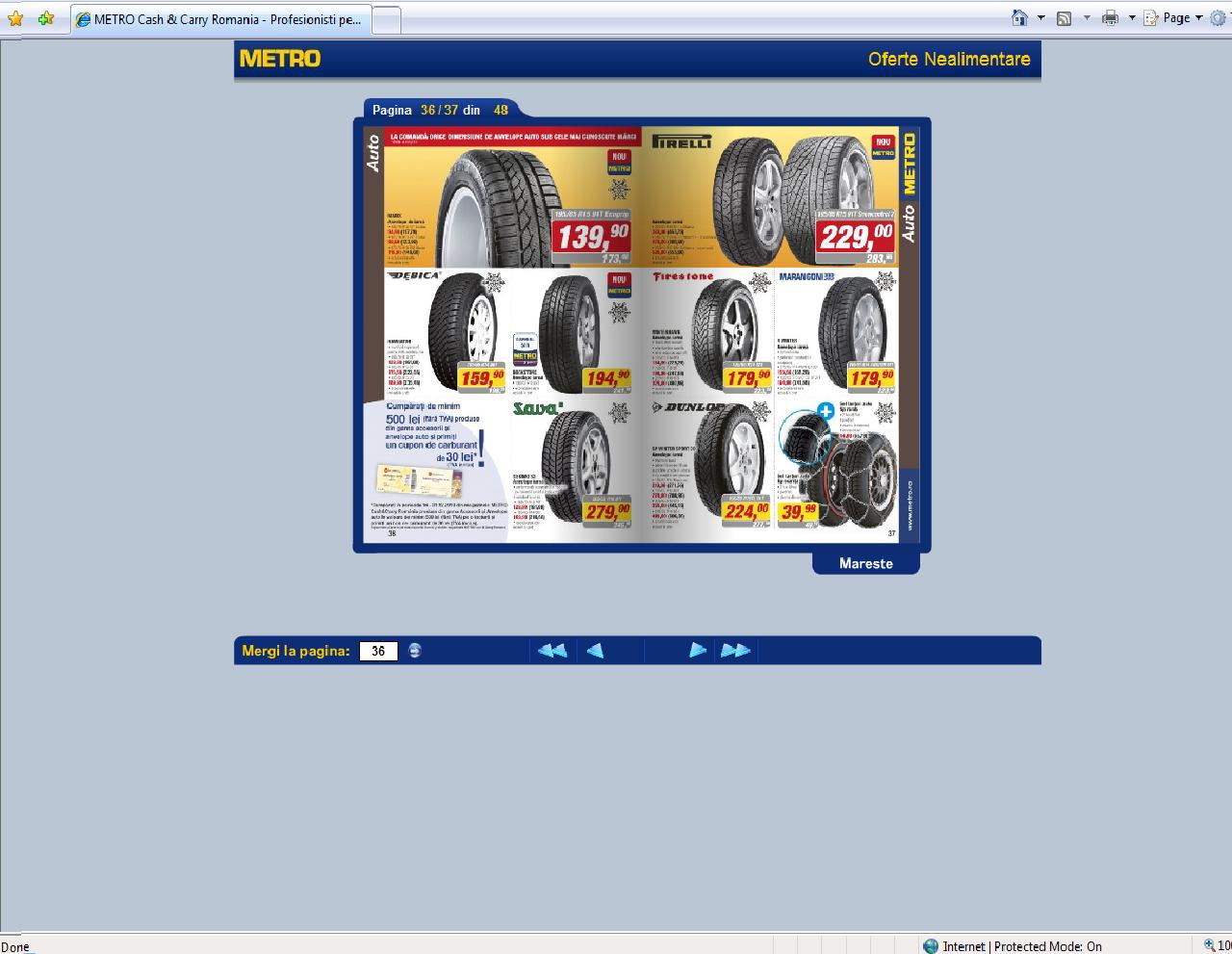Go to the previous catalog page
The width and height of the screenshot is (1232, 954).
(x=595, y=651)
